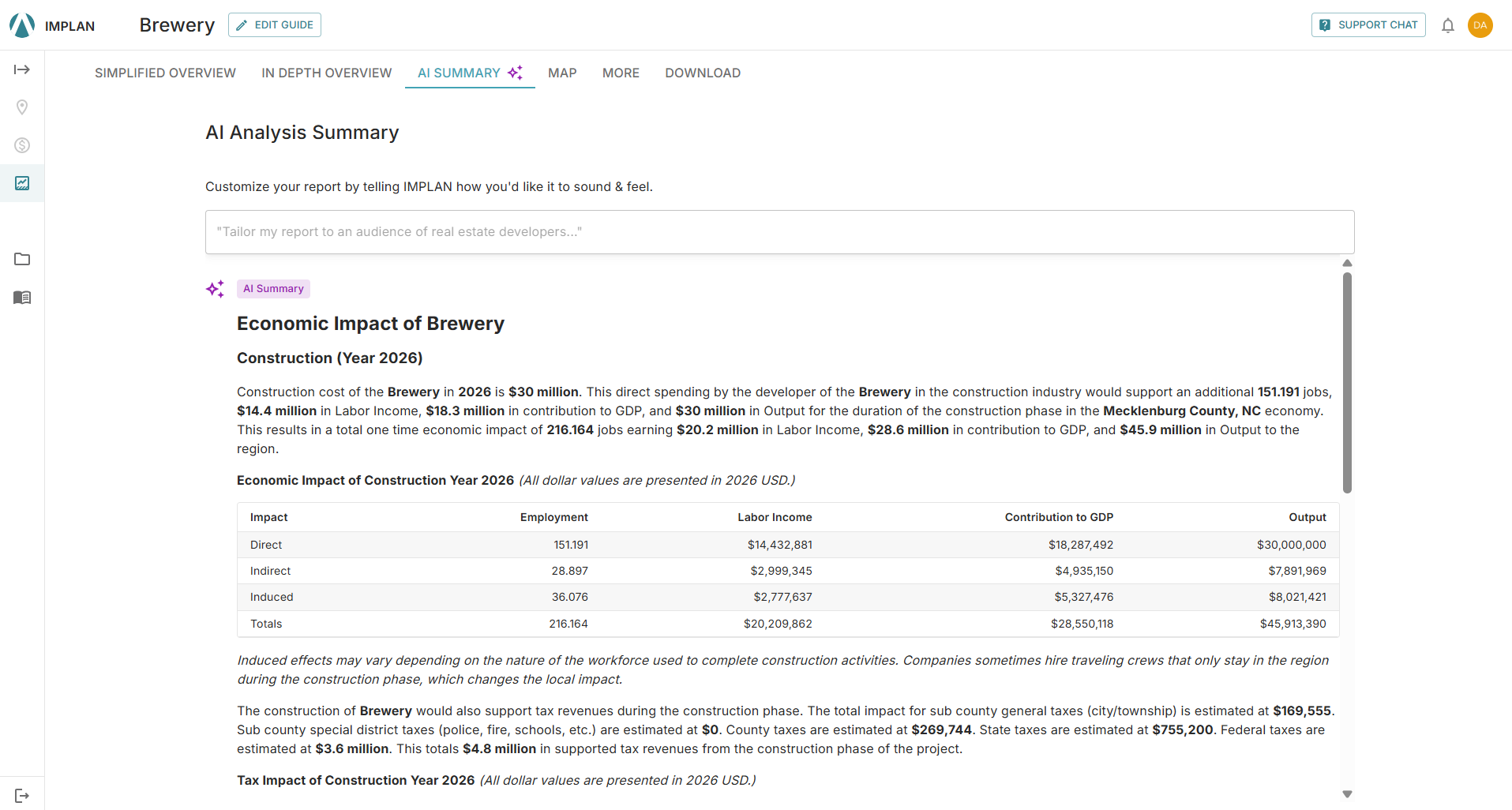The image size is (1512, 810).
Task: Open Support Chat
Action: (1368, 25)
